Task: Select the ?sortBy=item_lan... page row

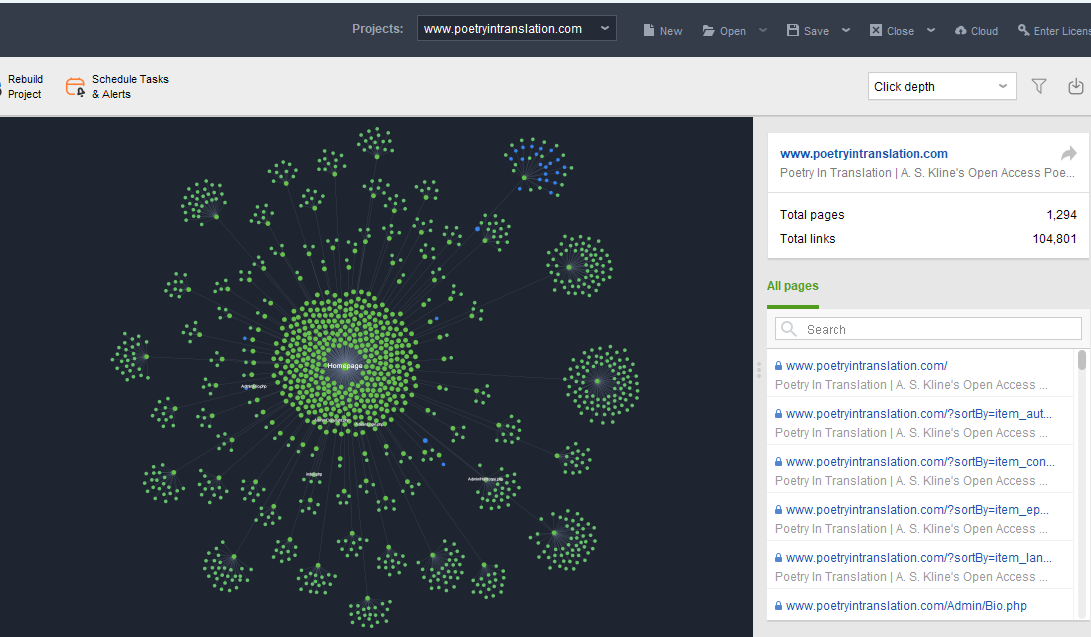Action: (920, 566)
